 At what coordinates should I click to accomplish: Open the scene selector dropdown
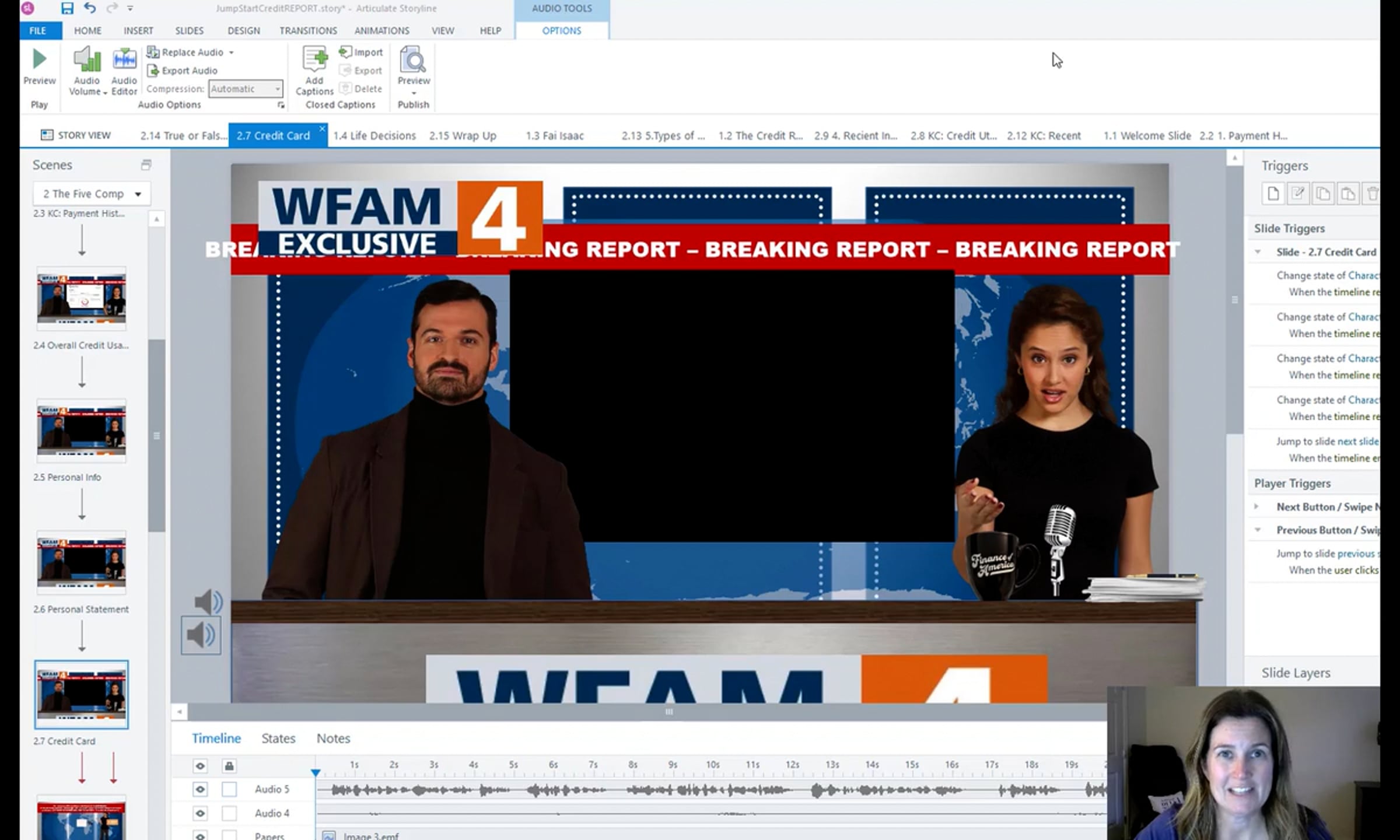[138, 194]
